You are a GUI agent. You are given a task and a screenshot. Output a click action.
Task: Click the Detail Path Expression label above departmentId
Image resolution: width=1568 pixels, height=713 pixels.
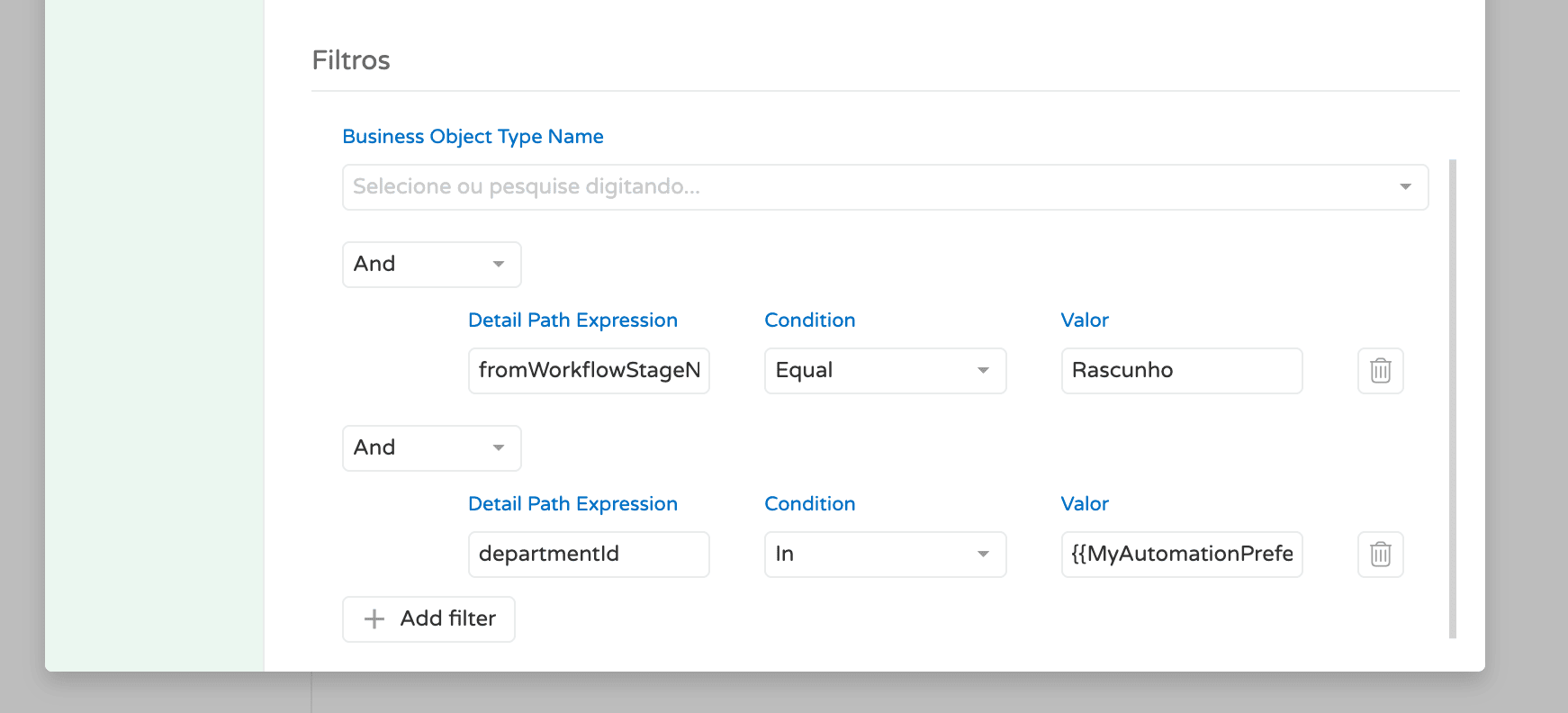coord(572,504)
